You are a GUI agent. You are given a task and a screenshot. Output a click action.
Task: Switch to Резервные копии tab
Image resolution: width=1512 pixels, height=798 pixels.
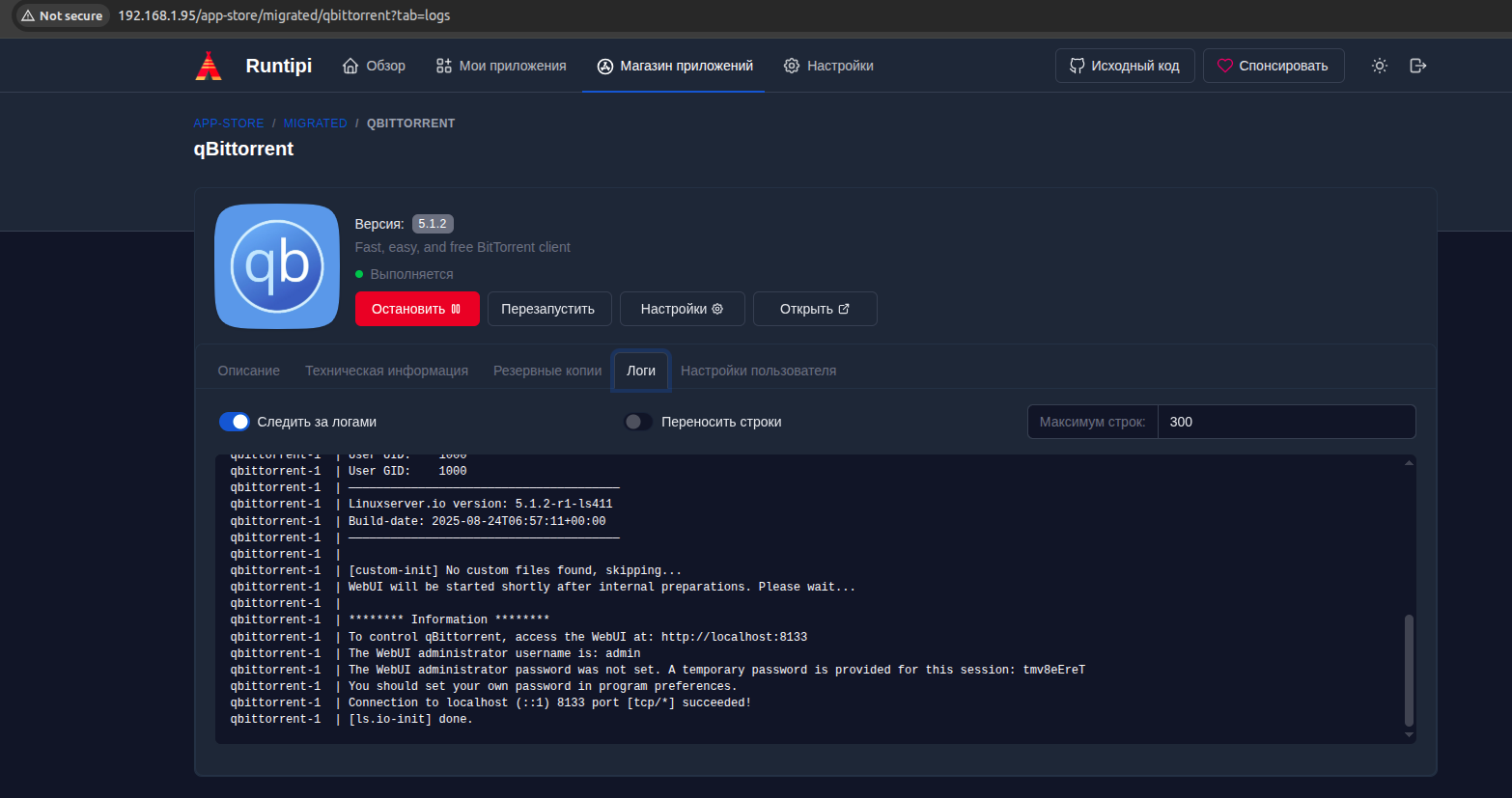pyautogui.click(x=547, y=371)
